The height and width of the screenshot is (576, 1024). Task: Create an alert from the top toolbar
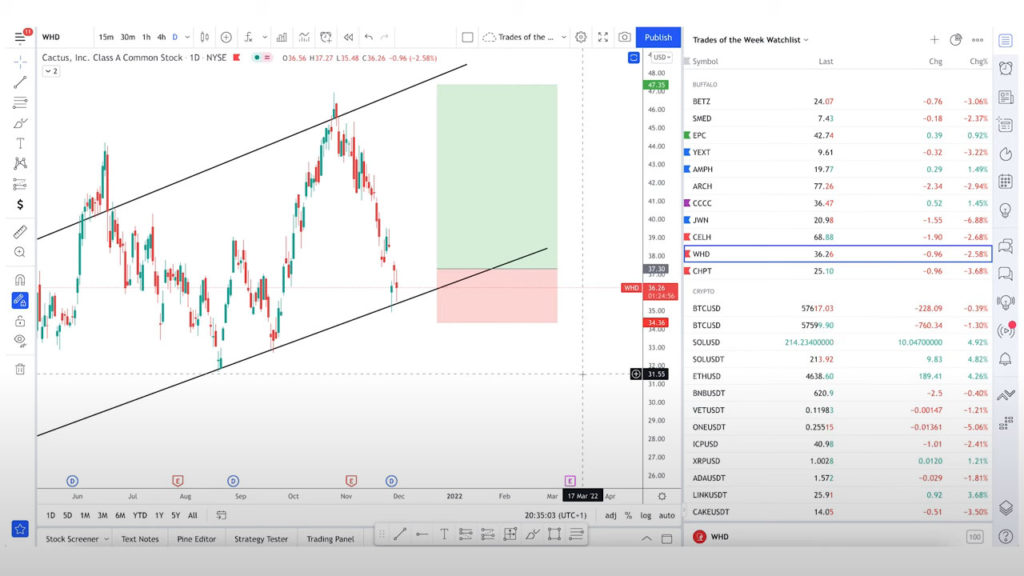(x=326, y=37)
